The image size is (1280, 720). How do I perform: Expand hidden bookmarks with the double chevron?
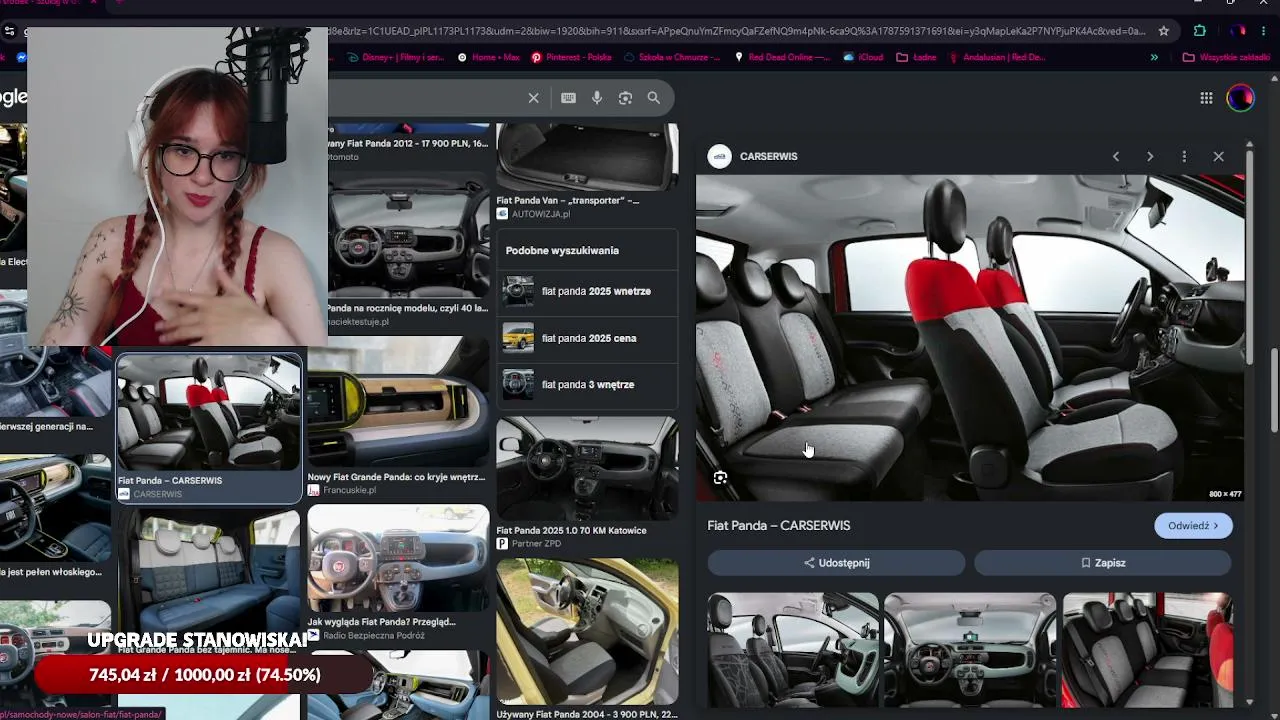pos(1154,58)
